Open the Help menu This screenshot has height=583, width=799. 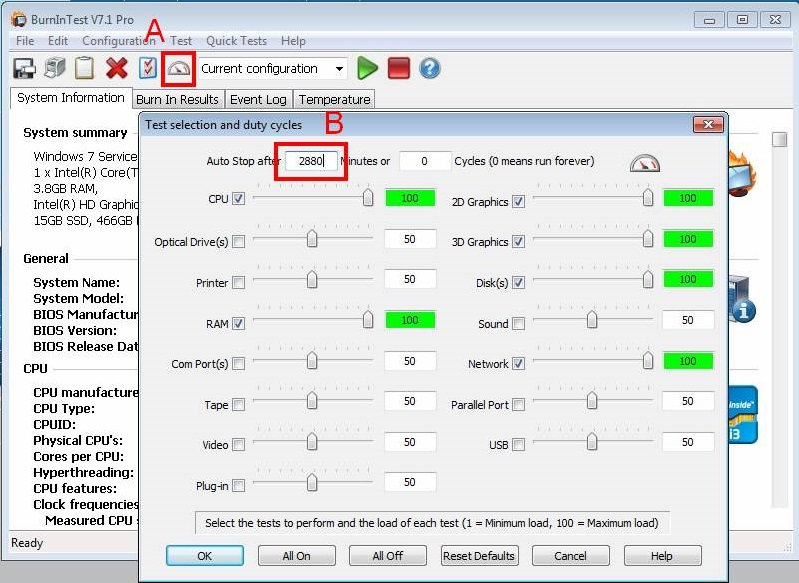[293, 41]
